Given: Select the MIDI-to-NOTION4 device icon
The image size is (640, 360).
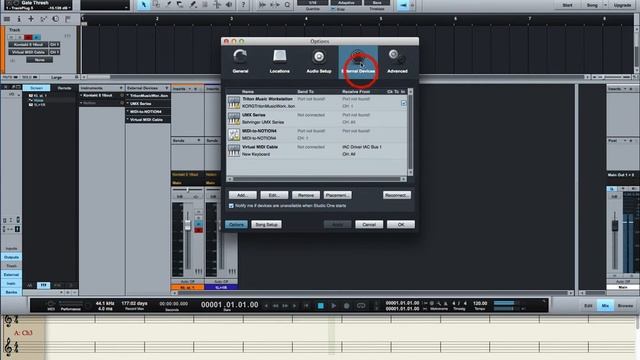Looking at the screenshot, I should coord(234,135).
